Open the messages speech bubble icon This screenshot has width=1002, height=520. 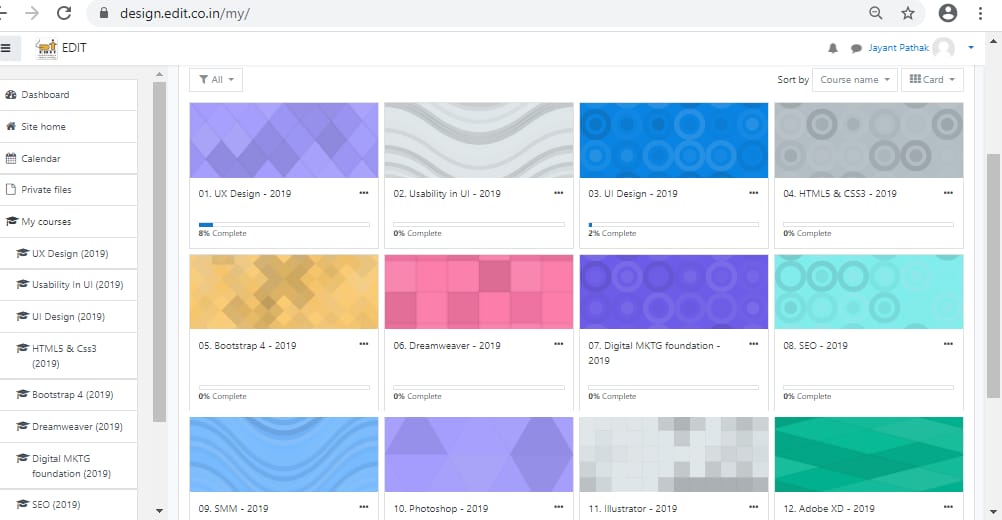coord(856,48)
